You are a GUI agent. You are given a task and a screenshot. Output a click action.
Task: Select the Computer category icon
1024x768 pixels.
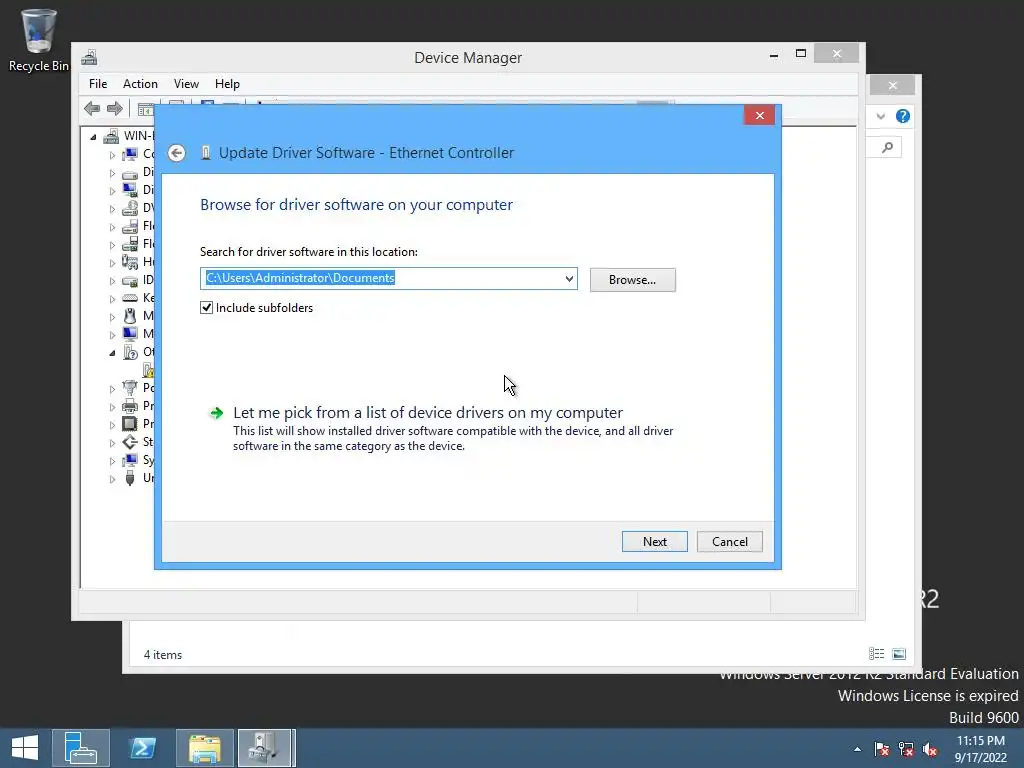point(130,154)
